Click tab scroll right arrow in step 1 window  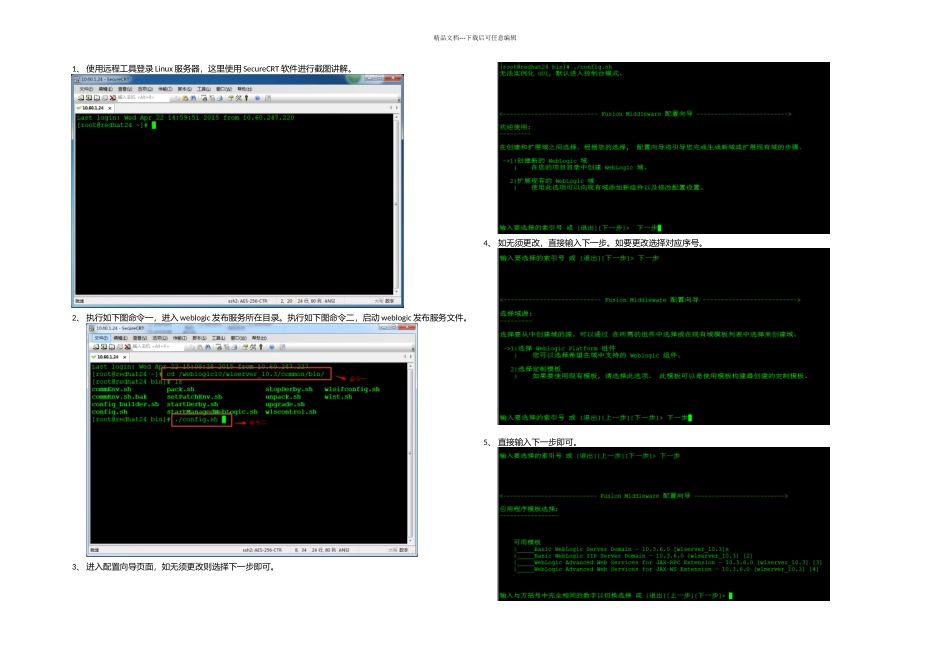pyautogui.click(x=397, y=108)
